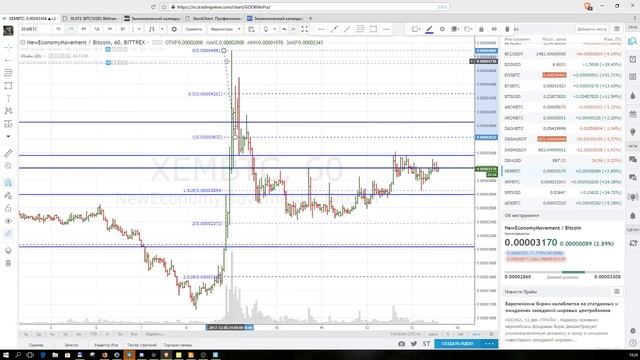The image size is (640, 360).
Task: Click the trash icon in left toolbar
Action: pyautogui.click(x=8, y=263)
